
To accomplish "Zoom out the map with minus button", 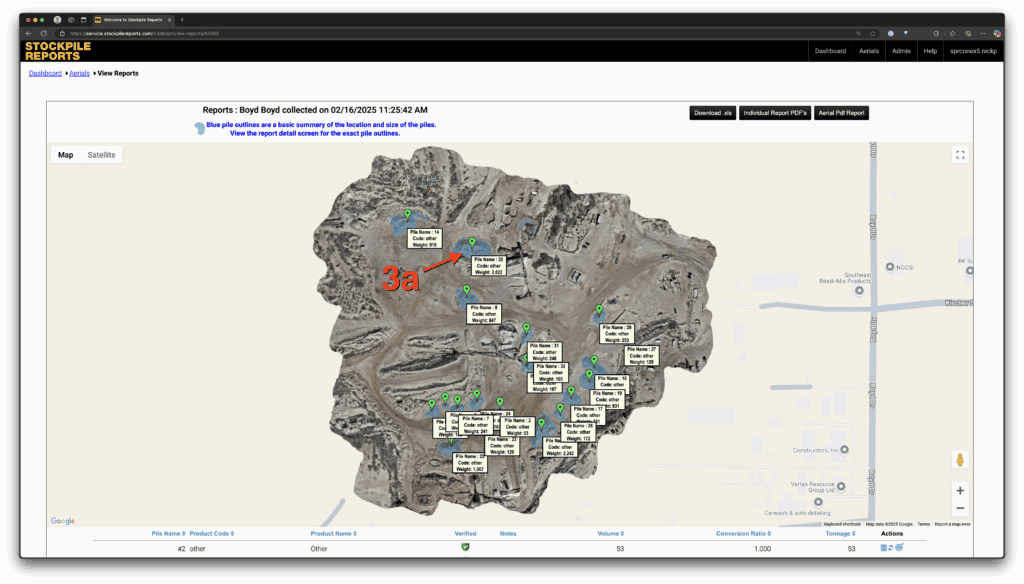I will 960,508.
